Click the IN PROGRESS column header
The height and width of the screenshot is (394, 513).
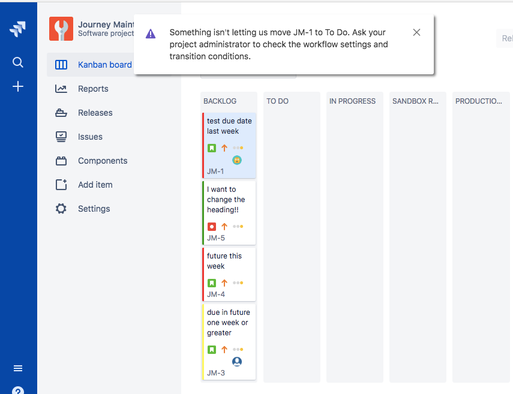pos(352,101)
